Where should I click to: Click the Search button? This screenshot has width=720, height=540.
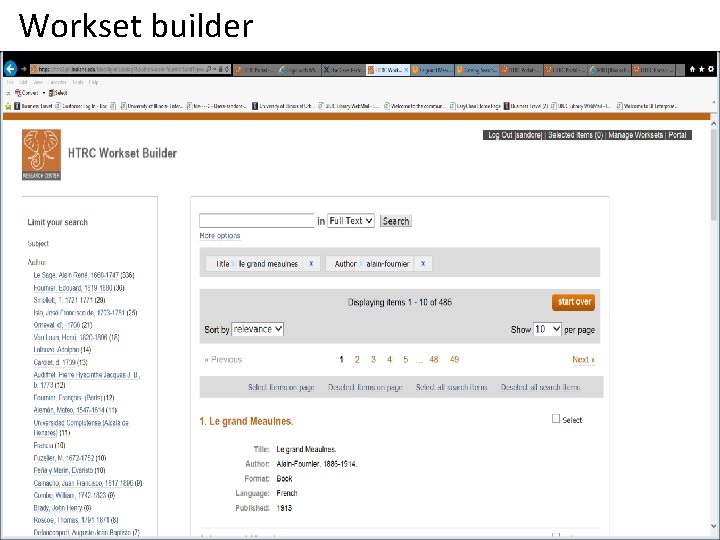pyautogui.click(x=396, y=221)
